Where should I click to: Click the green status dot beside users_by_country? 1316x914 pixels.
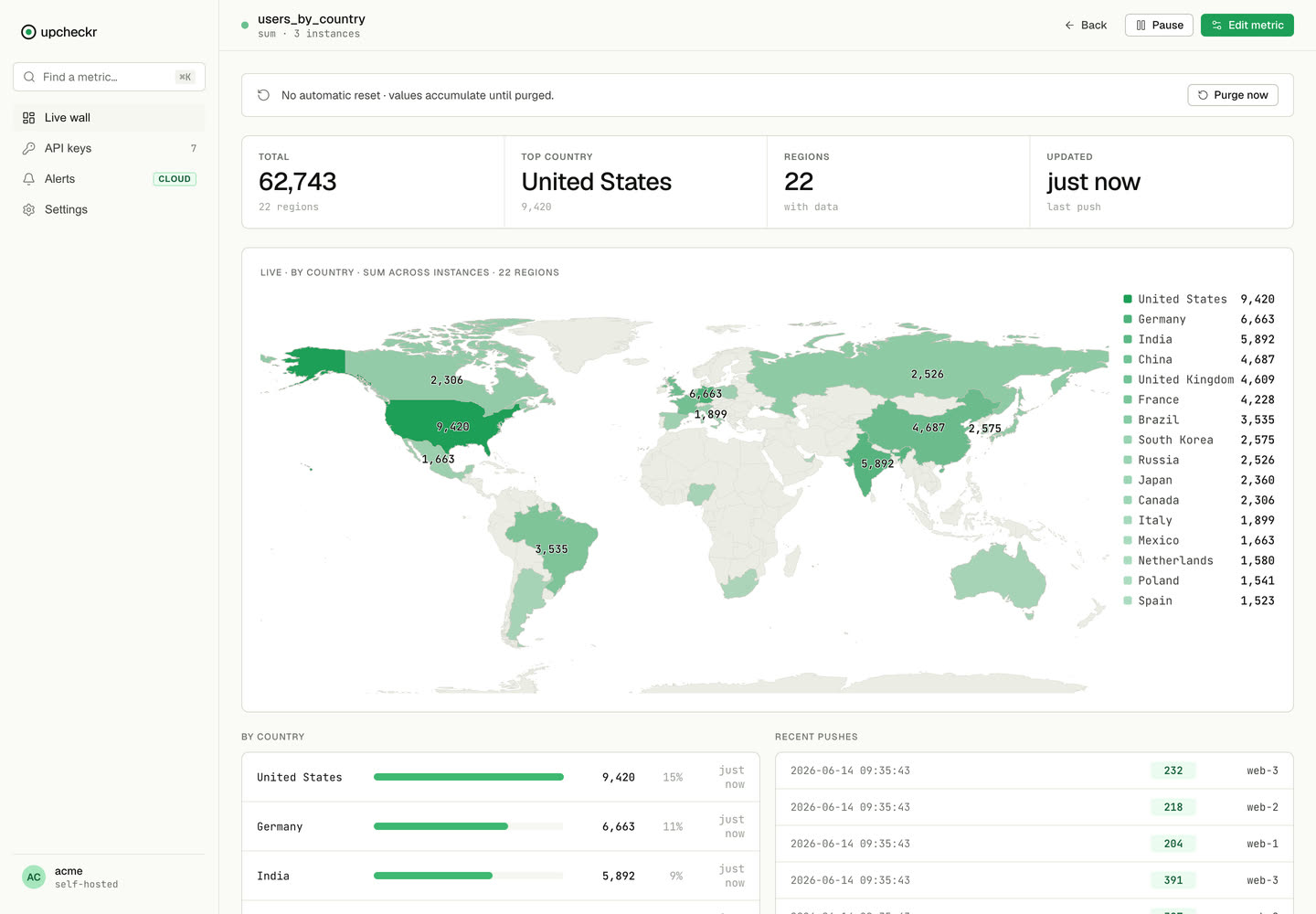tap(245, 26)
